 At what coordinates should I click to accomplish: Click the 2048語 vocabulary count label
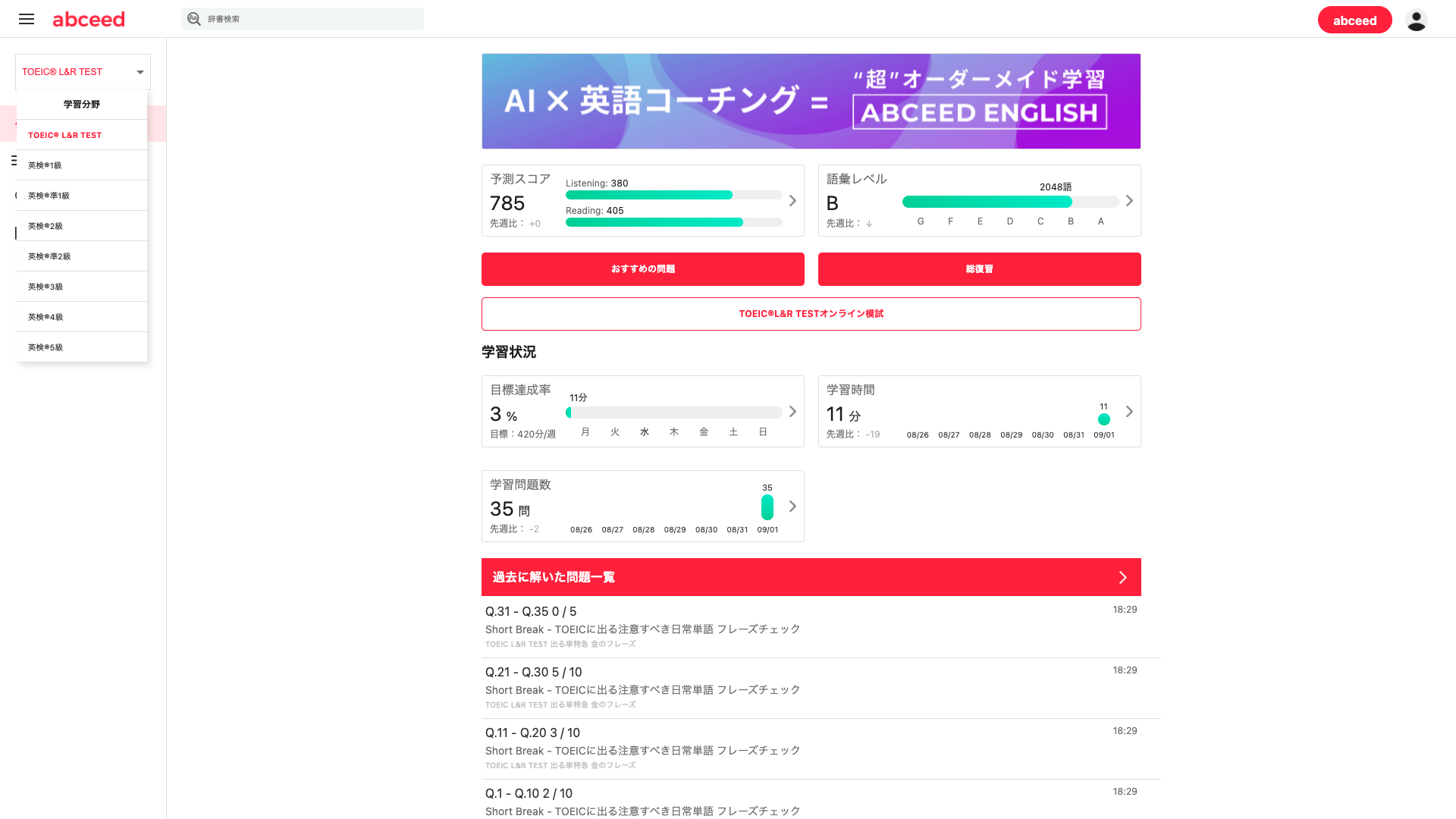(x=1056, y=187)
